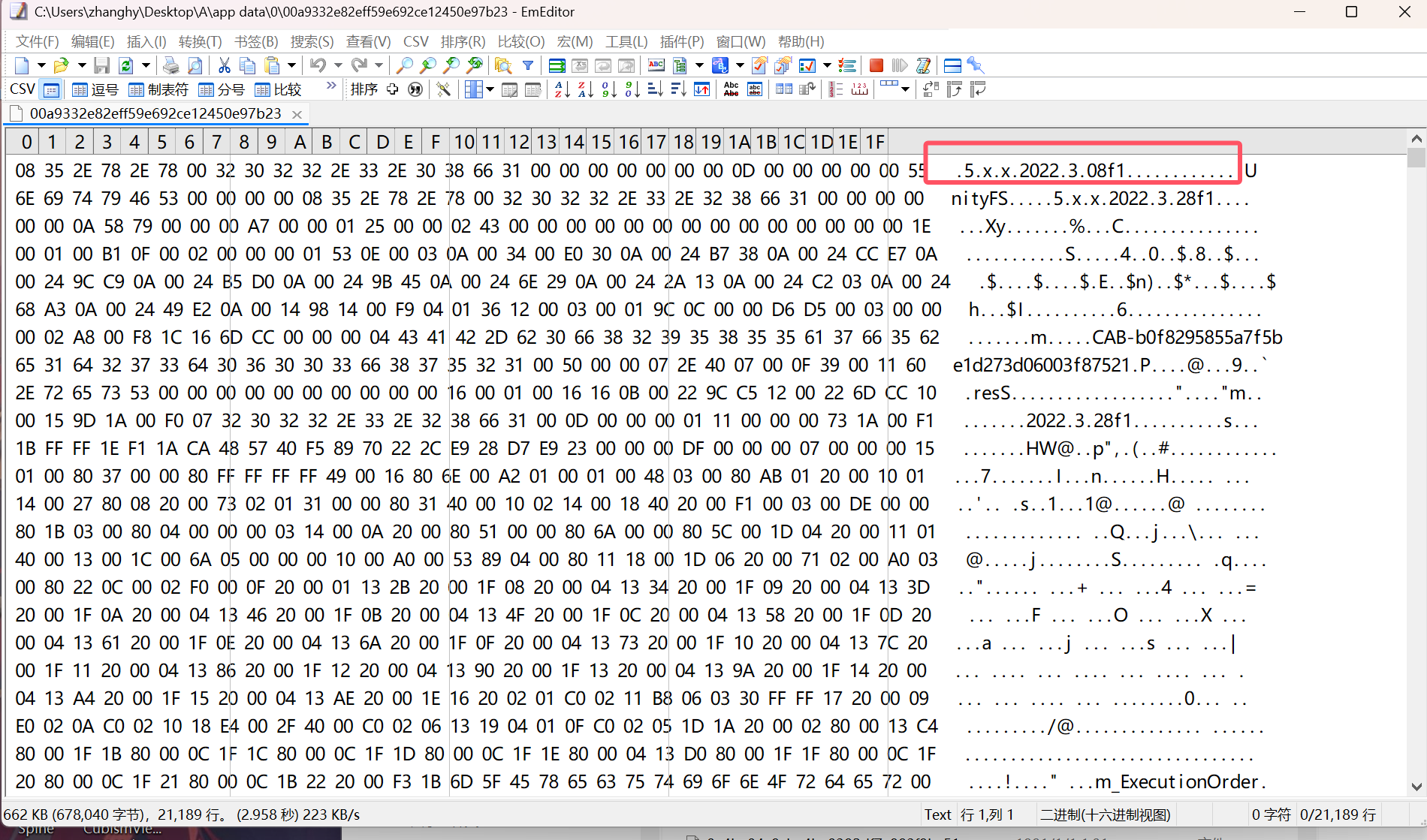Cut selection with scissors icon
Image resolution: width=1427 pixels, height=840 pixels.
tap(224, 65)
